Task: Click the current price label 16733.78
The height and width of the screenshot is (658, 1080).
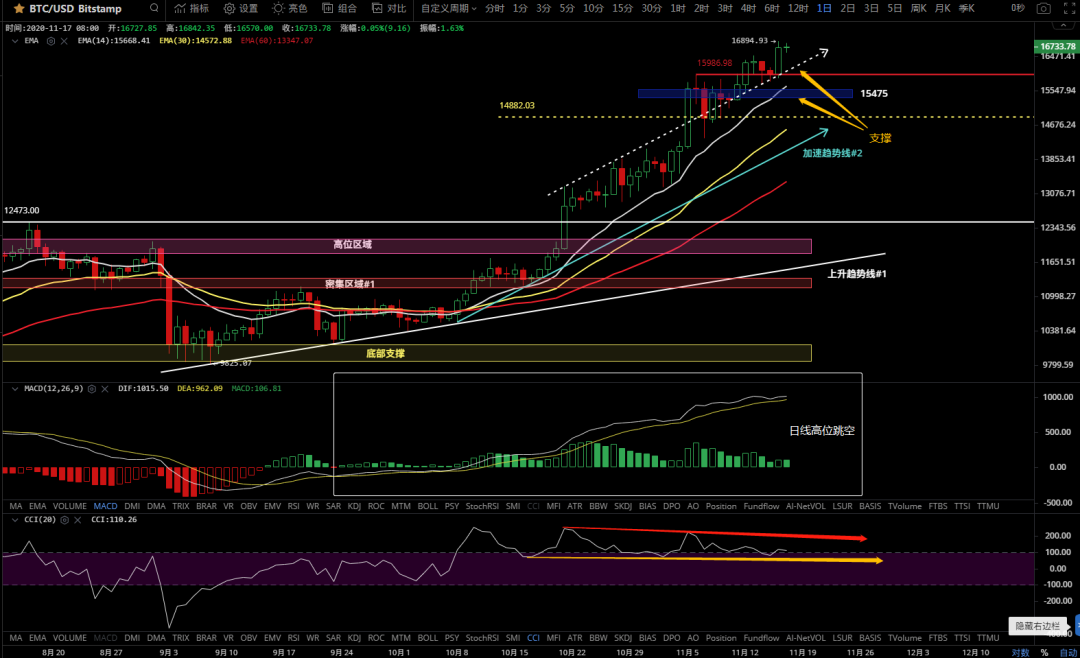Action: click(1056, 47)
